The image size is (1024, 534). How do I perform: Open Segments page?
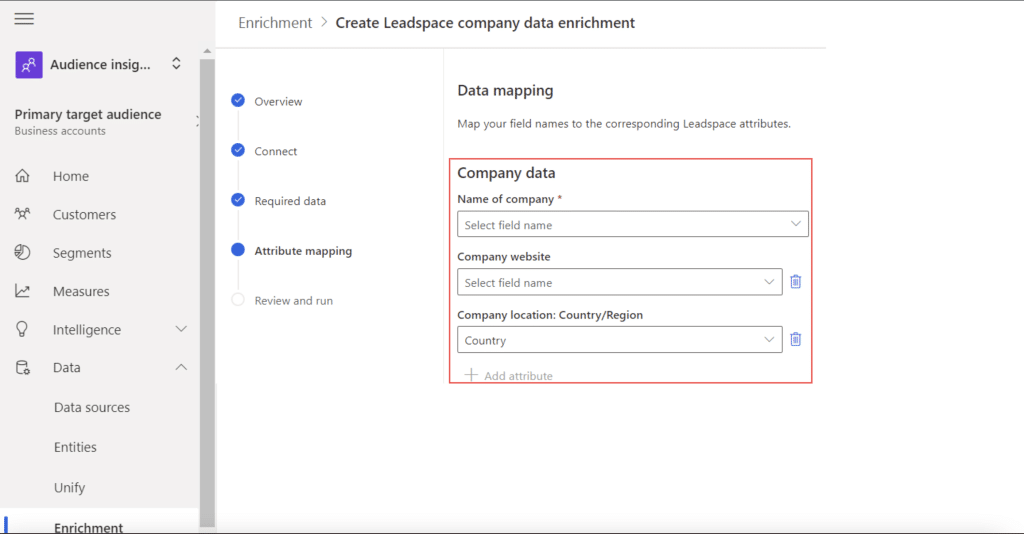click(82, 253)
